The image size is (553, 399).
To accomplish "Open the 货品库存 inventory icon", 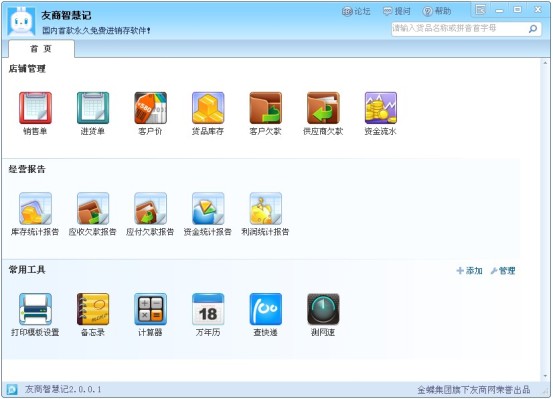I will click(208, 108).
